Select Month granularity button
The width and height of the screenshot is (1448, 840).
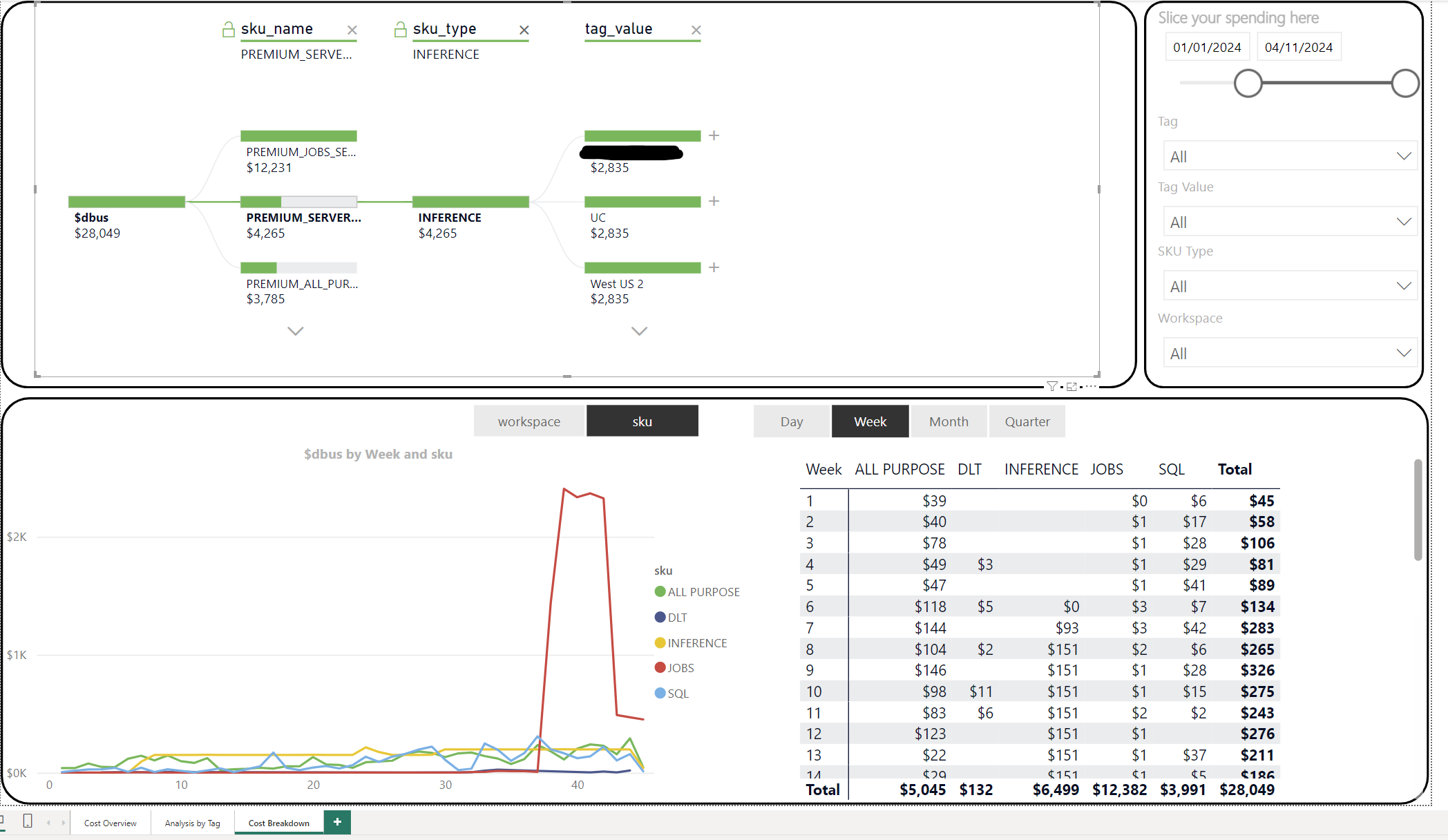click(x=949, y=421)
